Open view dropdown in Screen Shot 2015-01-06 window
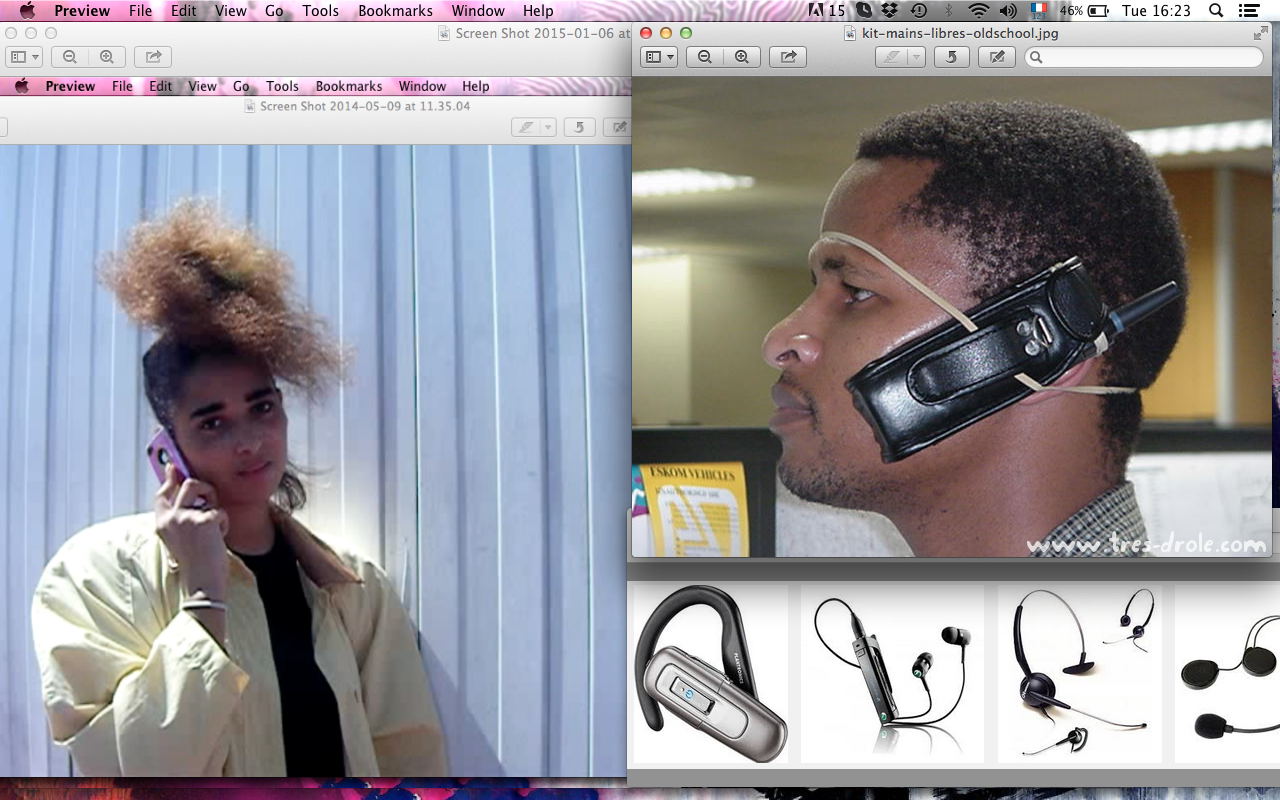Screen dimensions: 1280x800 pyautogui.click(x=23, y=57)
